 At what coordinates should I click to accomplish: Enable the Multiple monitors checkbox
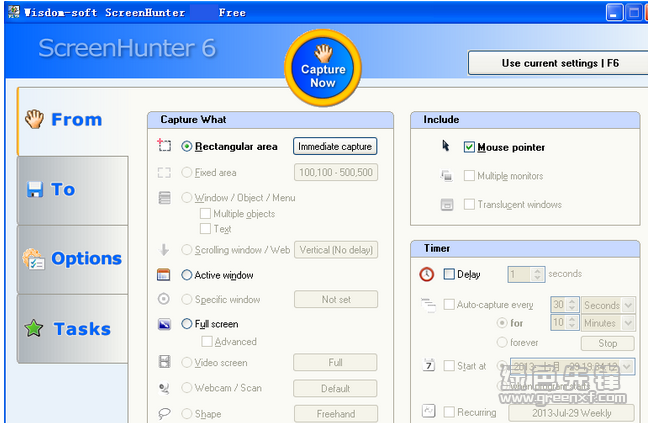pyautogui.click(x=469, y=176)
